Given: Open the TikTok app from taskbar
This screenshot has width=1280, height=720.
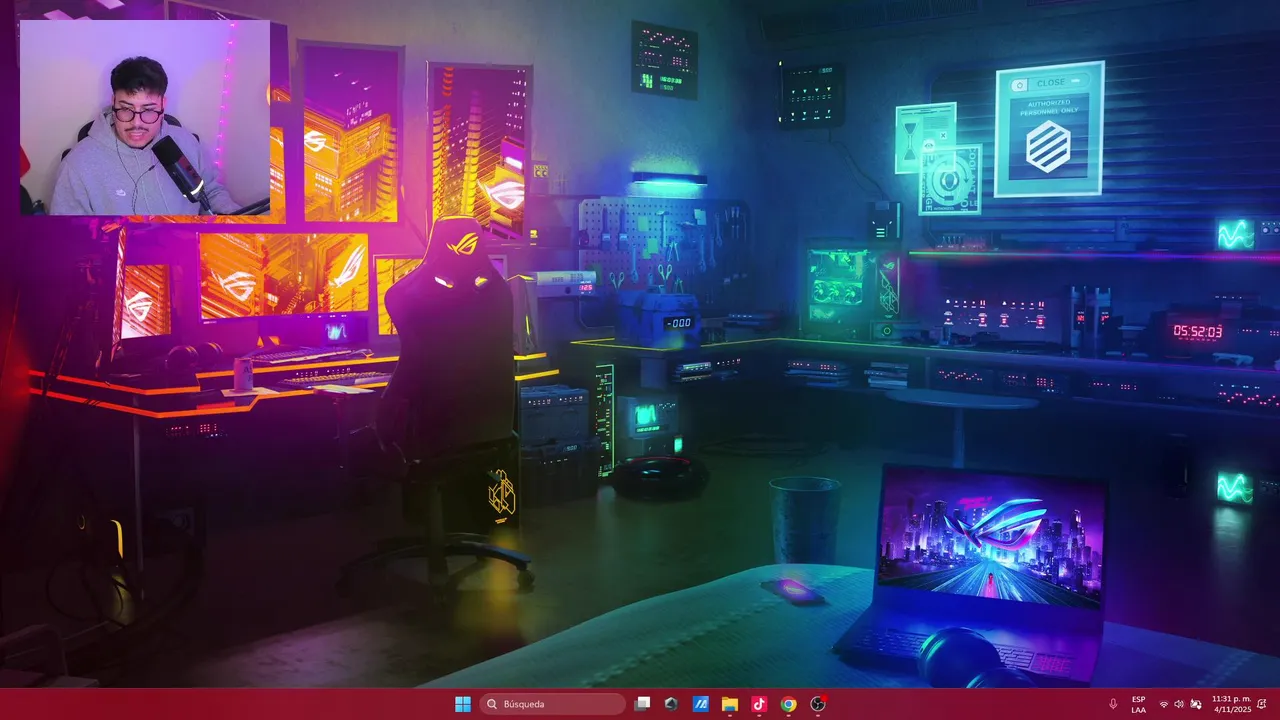Looking at the screenshot, I should pyautogui.click(x=759, y=704).
